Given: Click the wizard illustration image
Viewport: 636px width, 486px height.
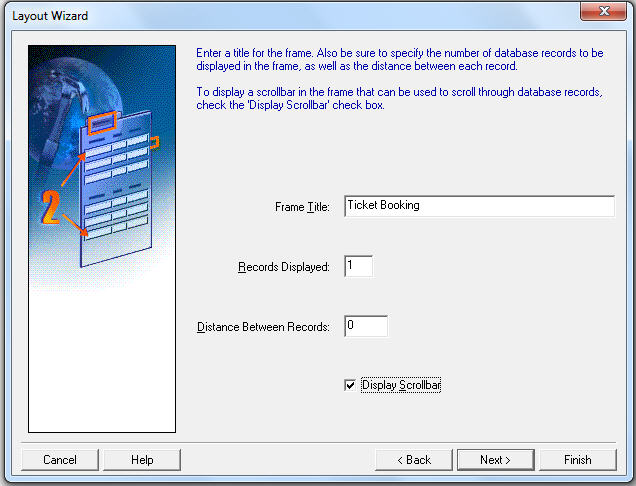Looking at the screenshot, I should 102,239.
